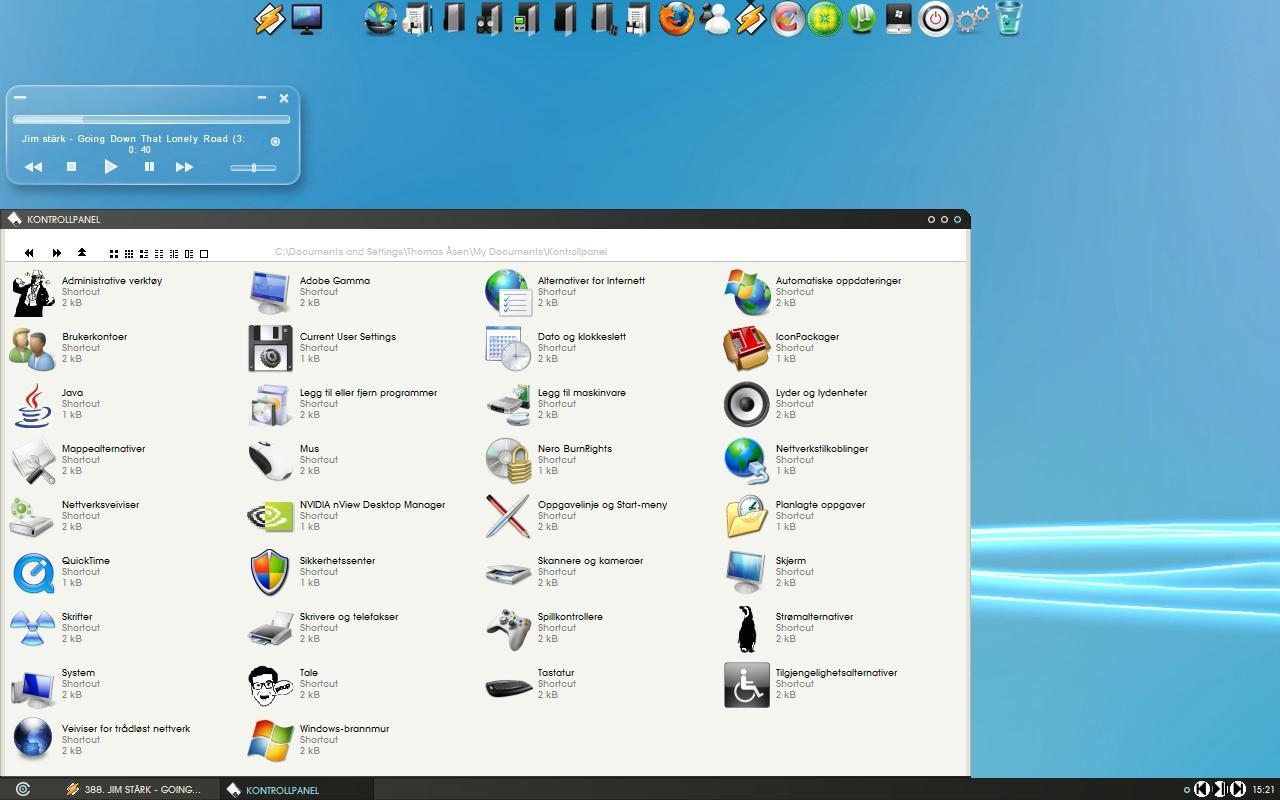Click the song progress bar in player

(x=150, y=119)
